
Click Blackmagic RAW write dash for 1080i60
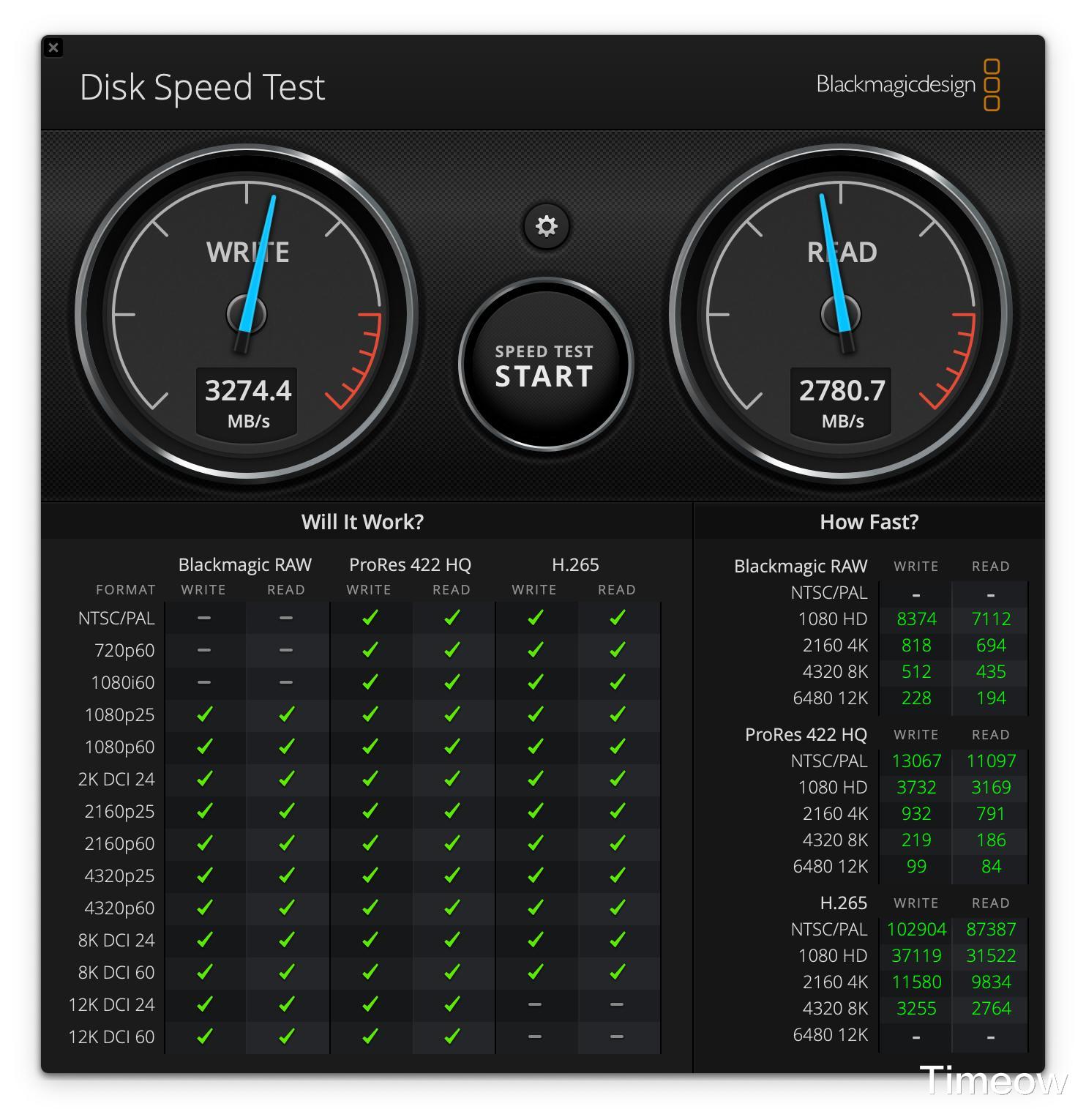click(204, 682)
